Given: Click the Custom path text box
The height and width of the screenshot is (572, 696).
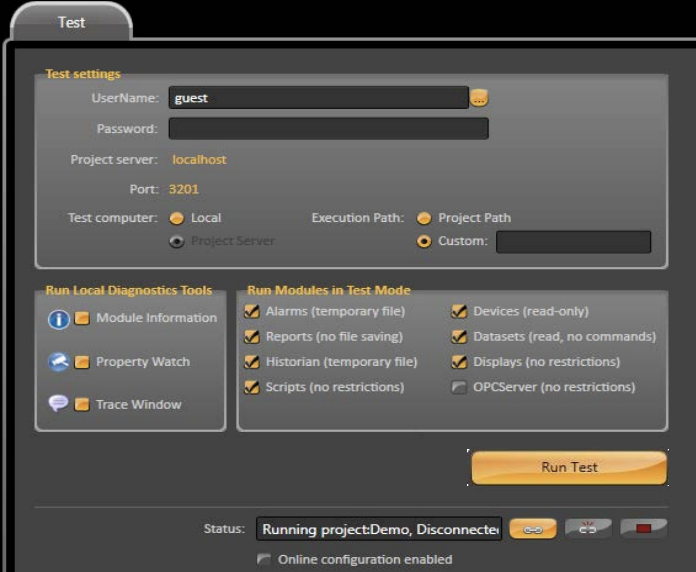Looking at the screenshot, I should 573,242.
